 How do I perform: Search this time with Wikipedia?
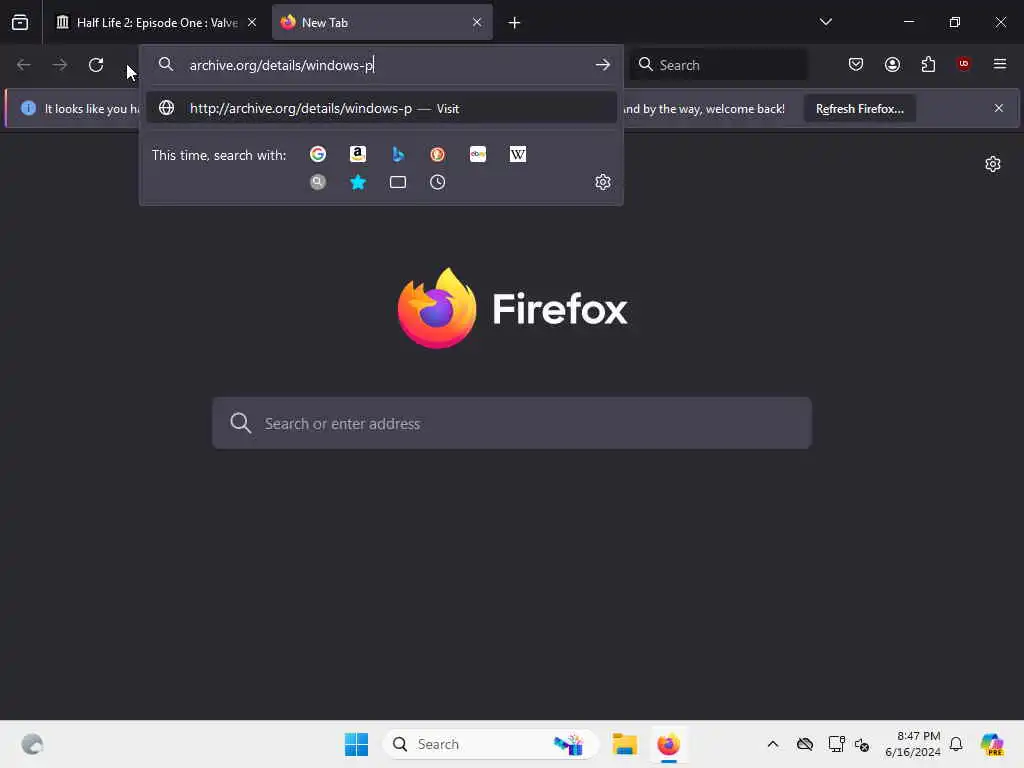tap(518, 154)
